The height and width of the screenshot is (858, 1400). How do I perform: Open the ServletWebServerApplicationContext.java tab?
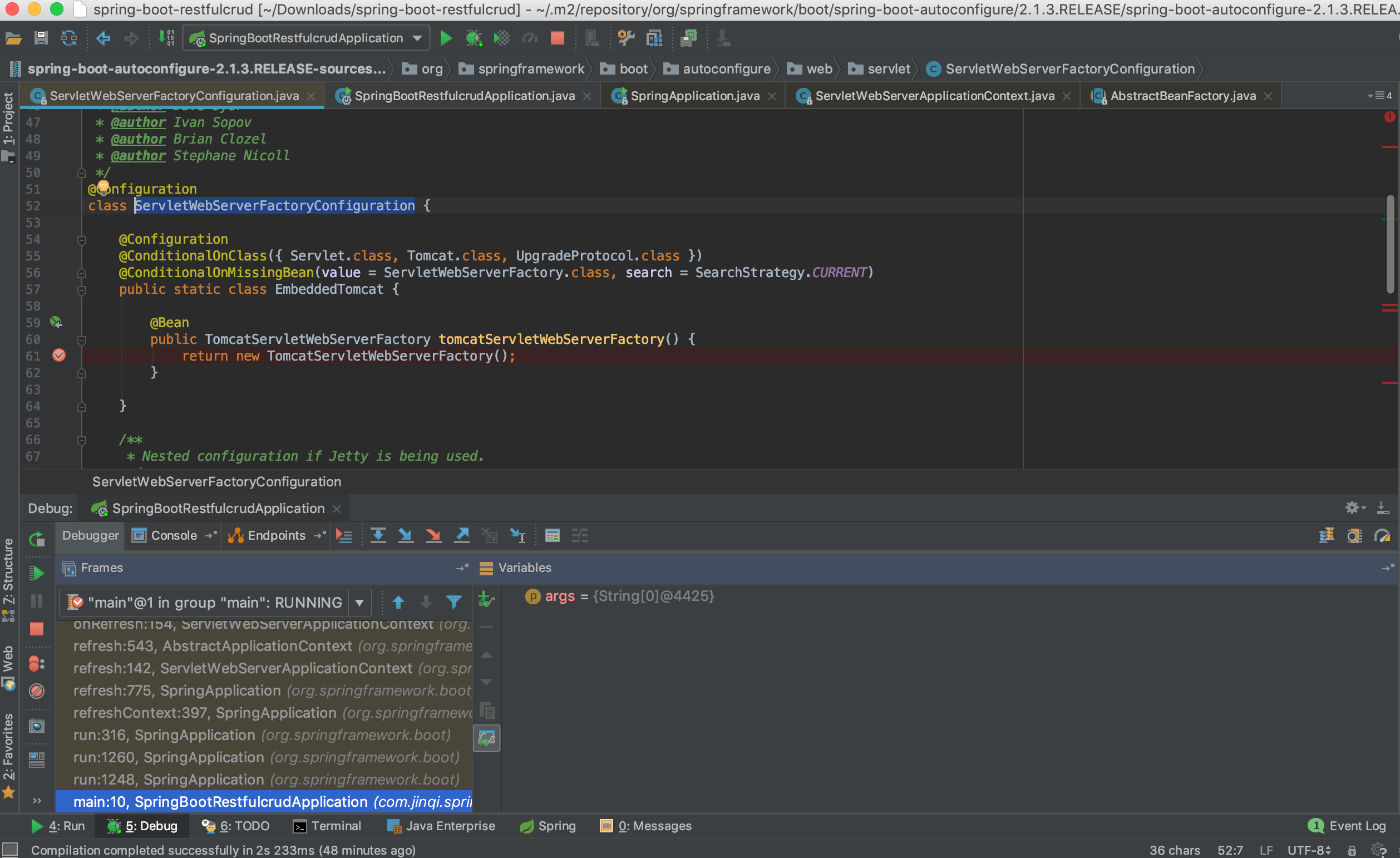tap(934, 96)
